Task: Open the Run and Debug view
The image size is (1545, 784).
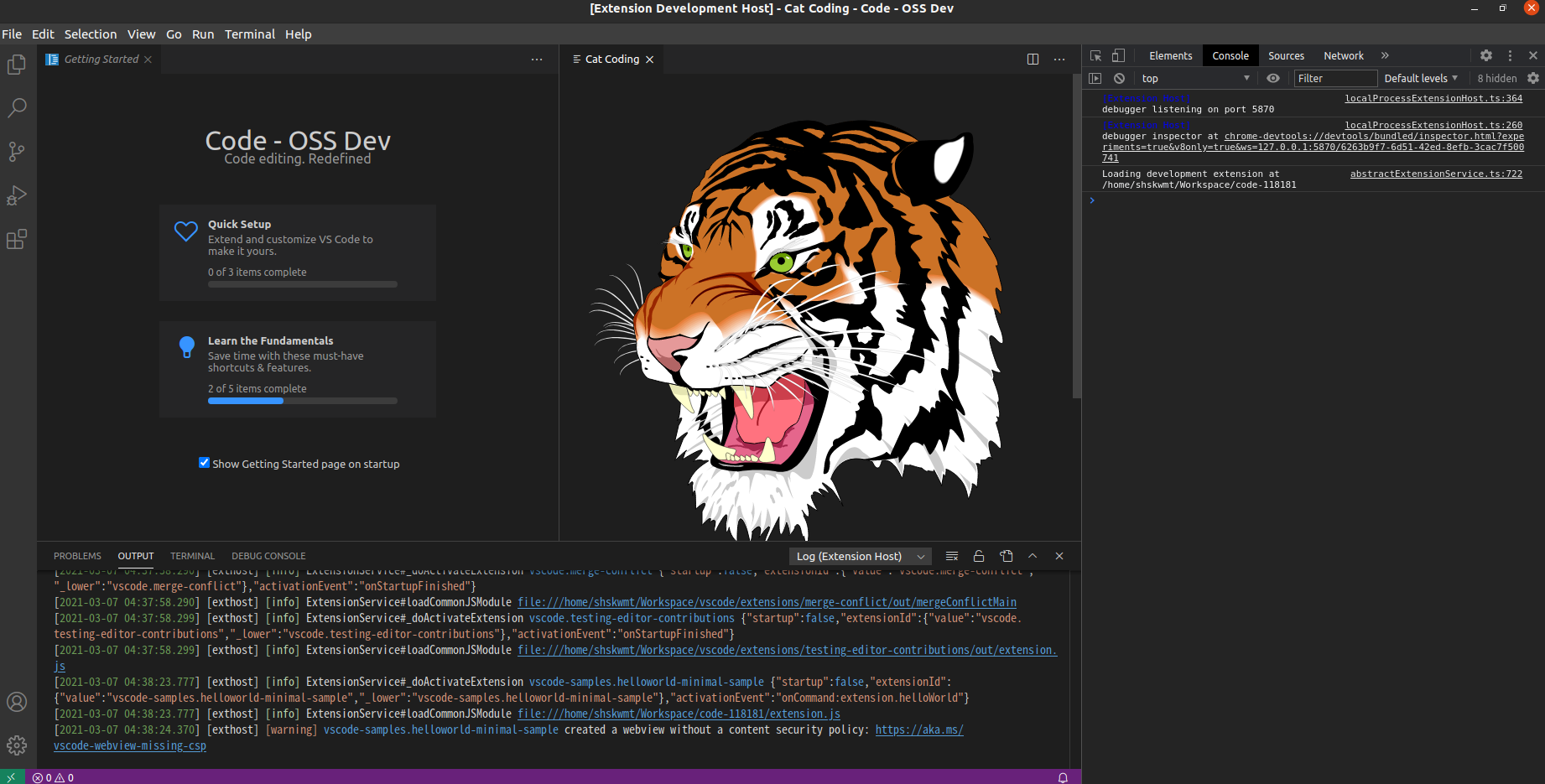Action: pyautogui.click(x=17, y=195)
